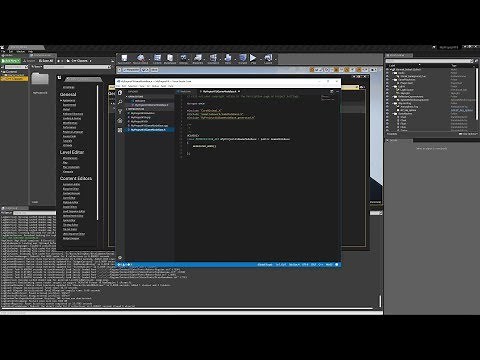
Task: Open the Explorer view in VS Code activity bar
Action: click(x=120, y=93)
